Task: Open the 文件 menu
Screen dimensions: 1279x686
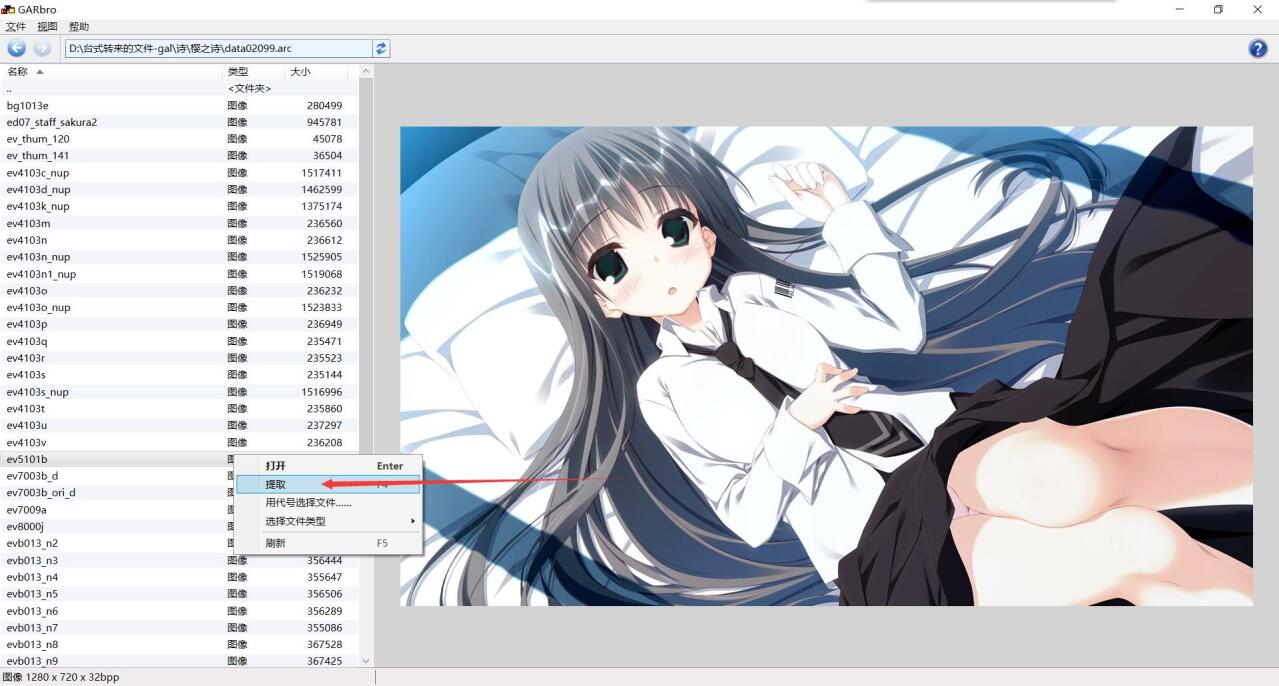Action: click(x=16, y=27)
